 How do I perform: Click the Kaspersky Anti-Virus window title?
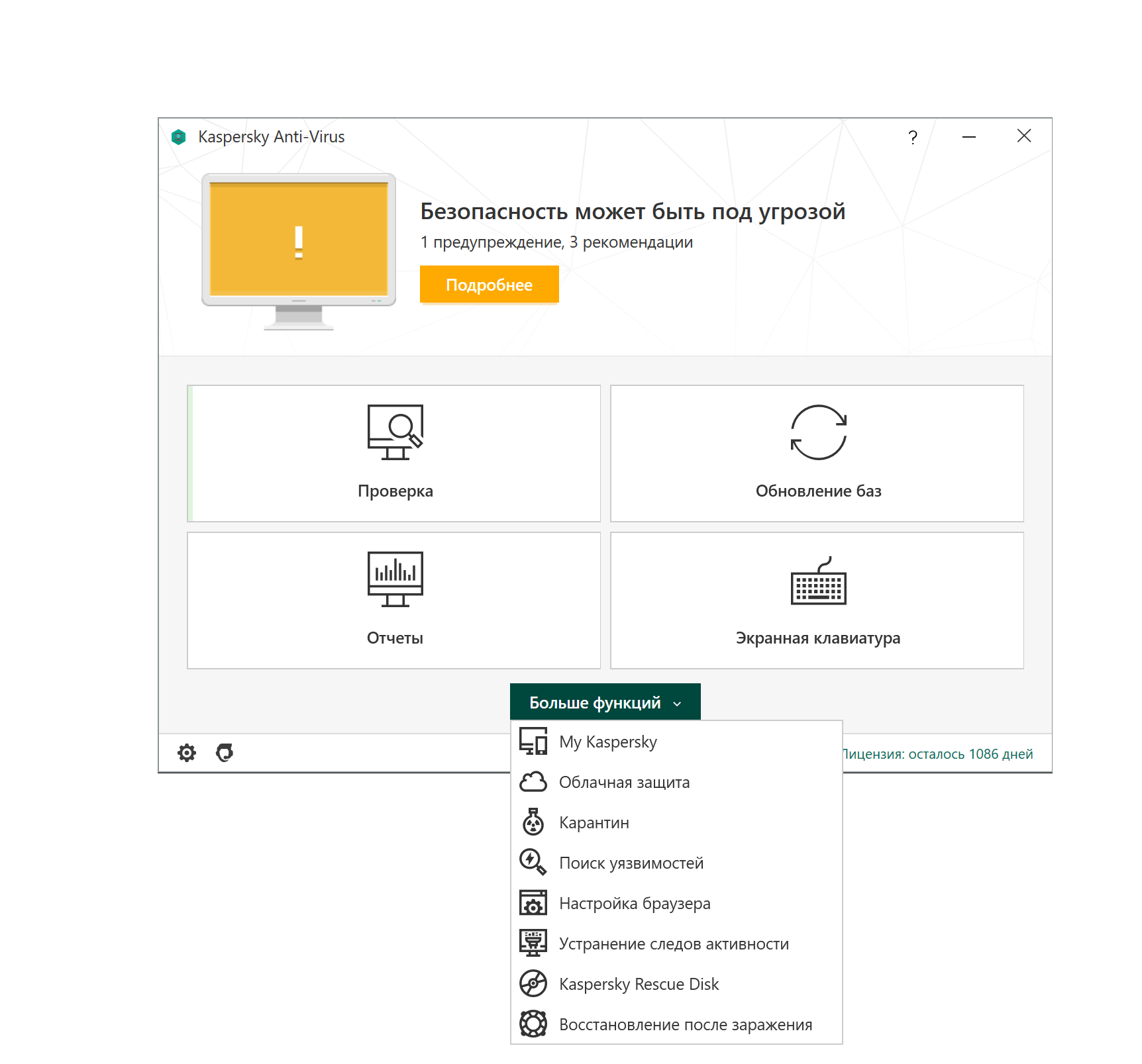[x=272, y=137]
